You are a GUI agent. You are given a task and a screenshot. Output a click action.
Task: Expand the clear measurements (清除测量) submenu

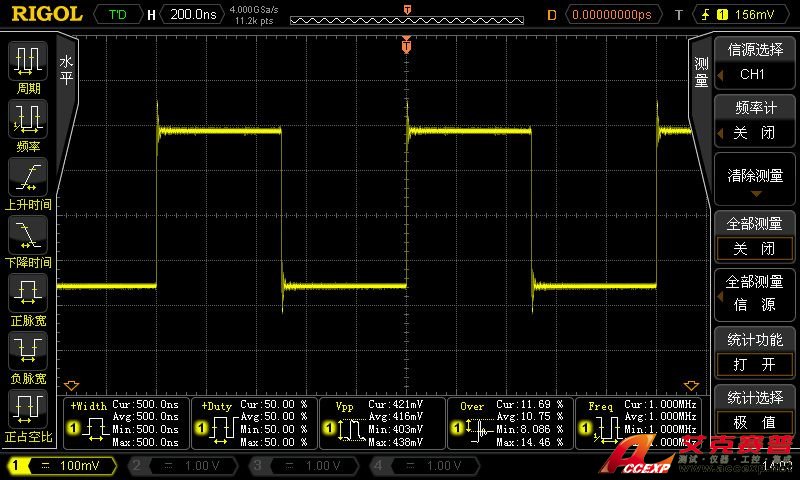coord(755,181)
